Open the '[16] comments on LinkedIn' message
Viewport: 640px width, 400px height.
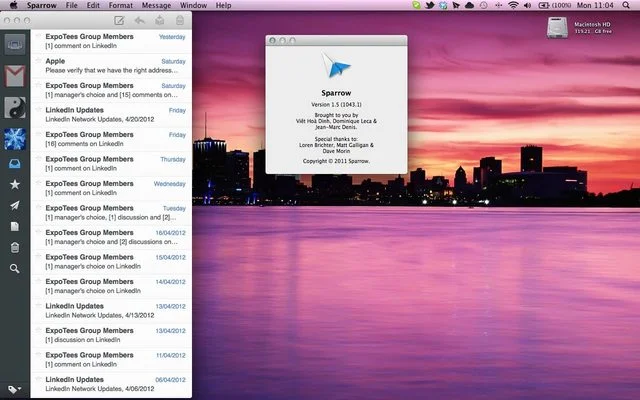pyautogui.click(x=111, y=139)
